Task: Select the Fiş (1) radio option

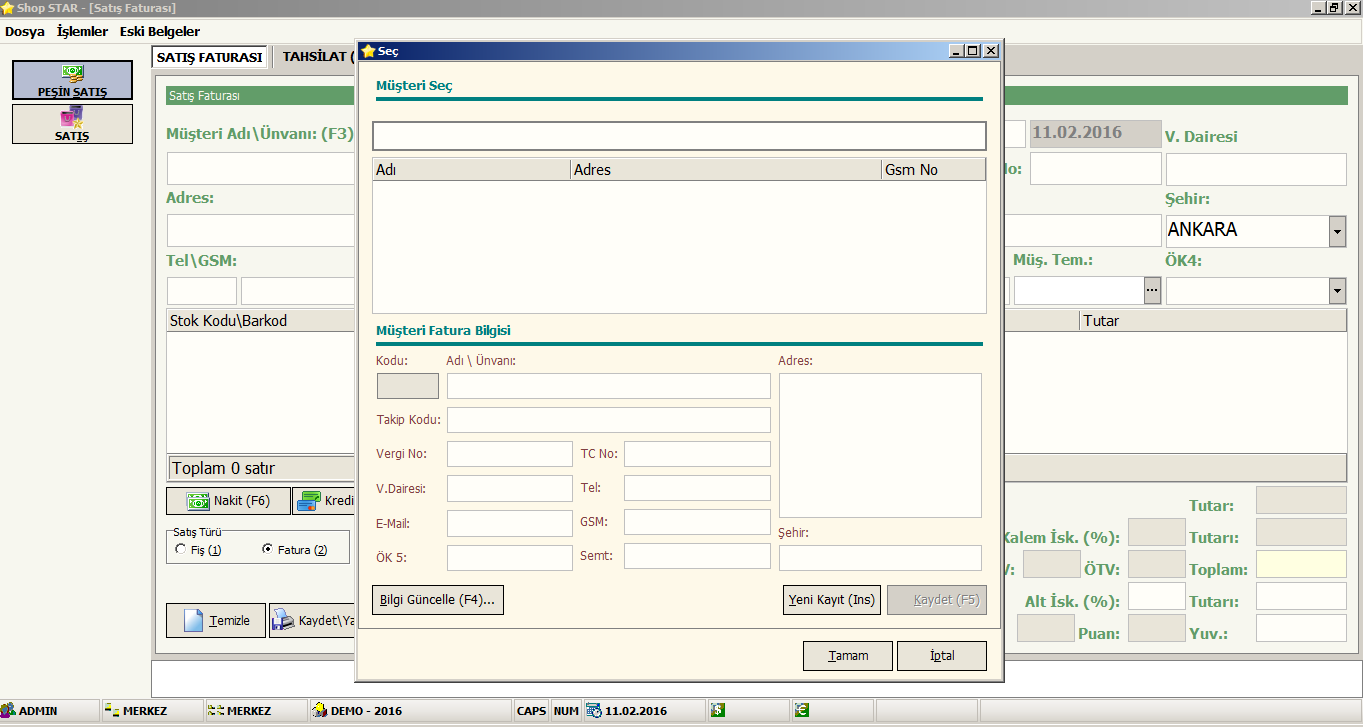Action: point(180,549)
